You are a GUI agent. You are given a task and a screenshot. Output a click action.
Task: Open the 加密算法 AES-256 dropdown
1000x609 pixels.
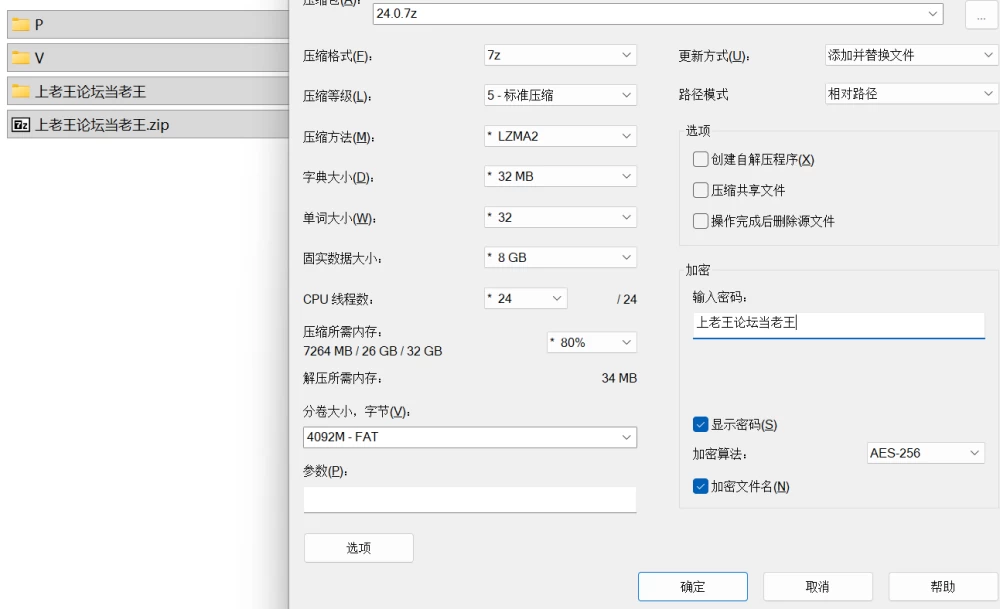[x=925, y=453]
